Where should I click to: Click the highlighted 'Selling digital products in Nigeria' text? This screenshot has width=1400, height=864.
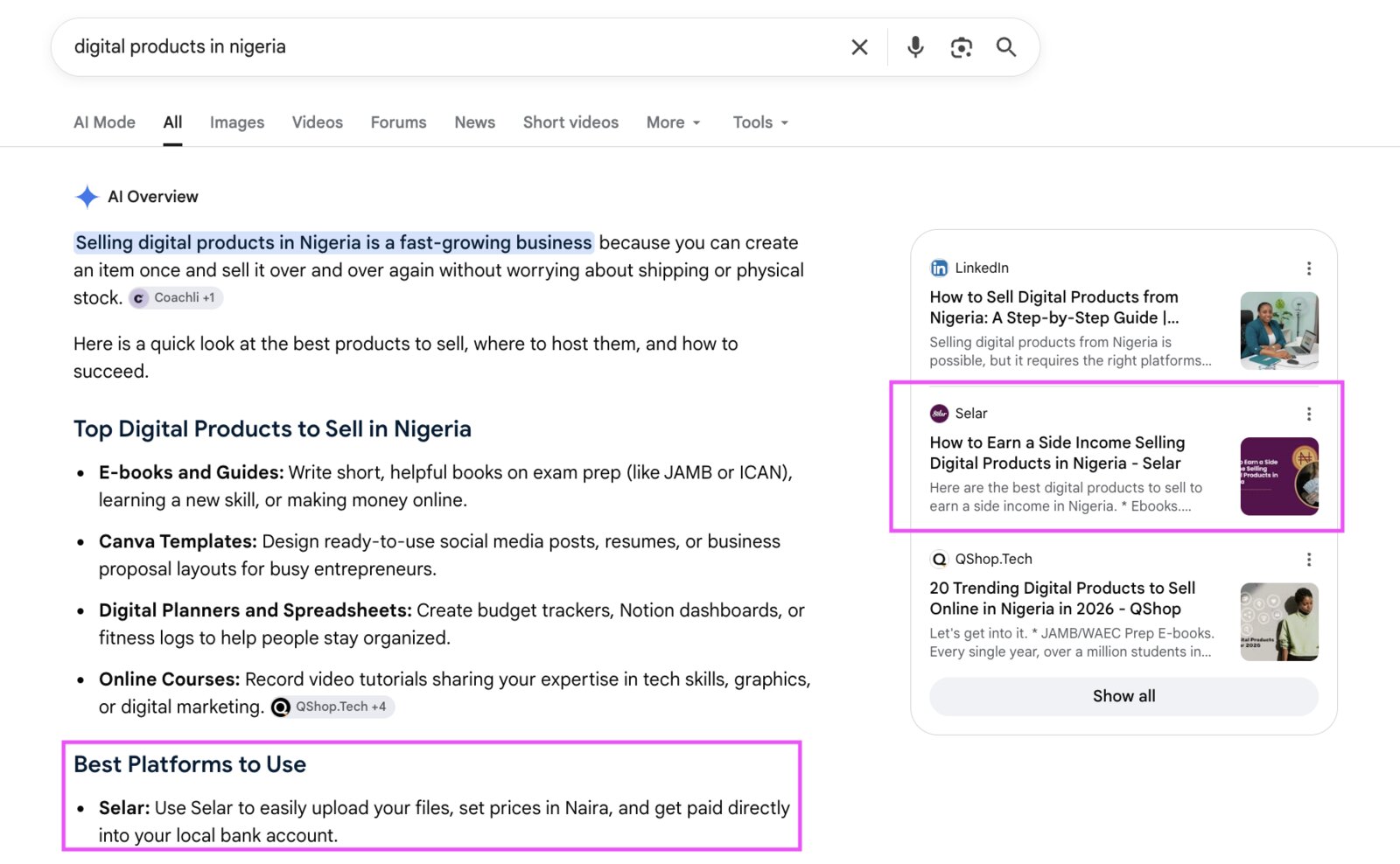pyautogui.click(x=332, y=242)
